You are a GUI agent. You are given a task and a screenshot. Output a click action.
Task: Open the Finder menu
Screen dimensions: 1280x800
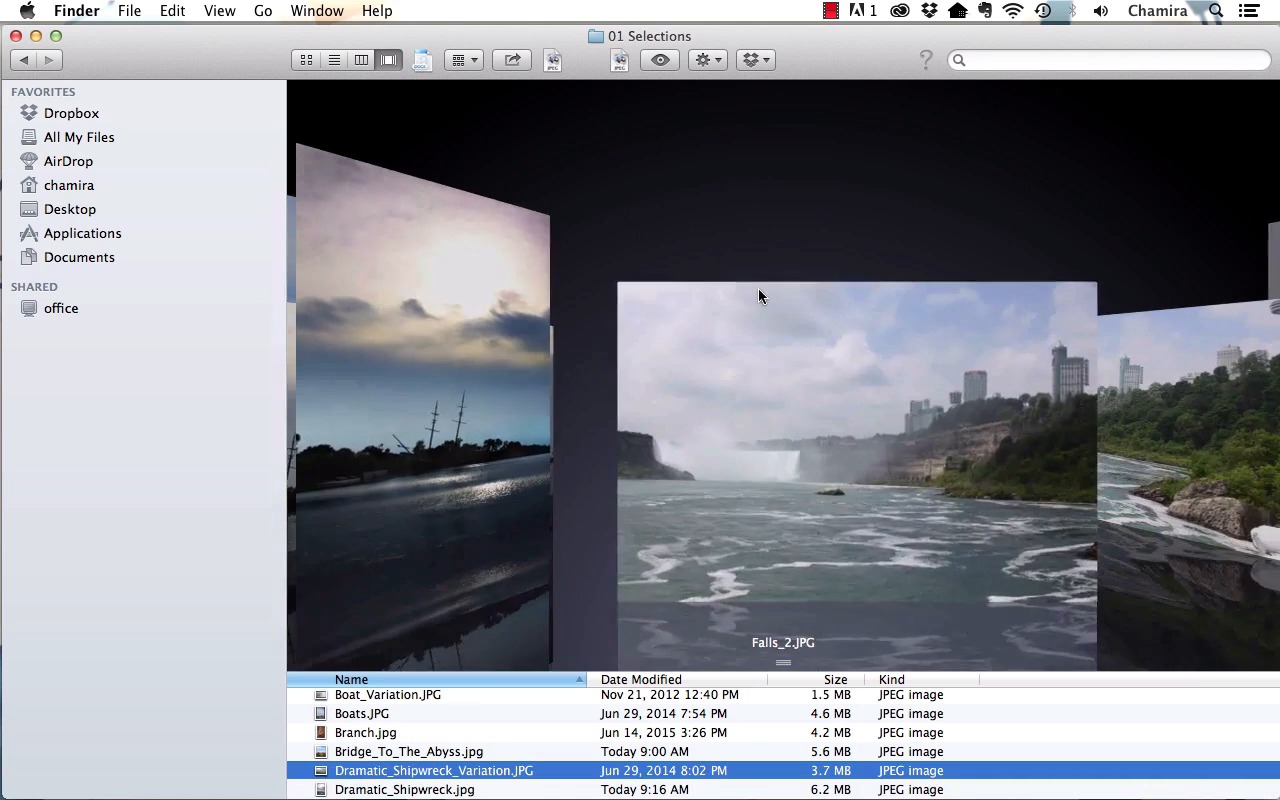pyautogui.click(x=76, y=11)
